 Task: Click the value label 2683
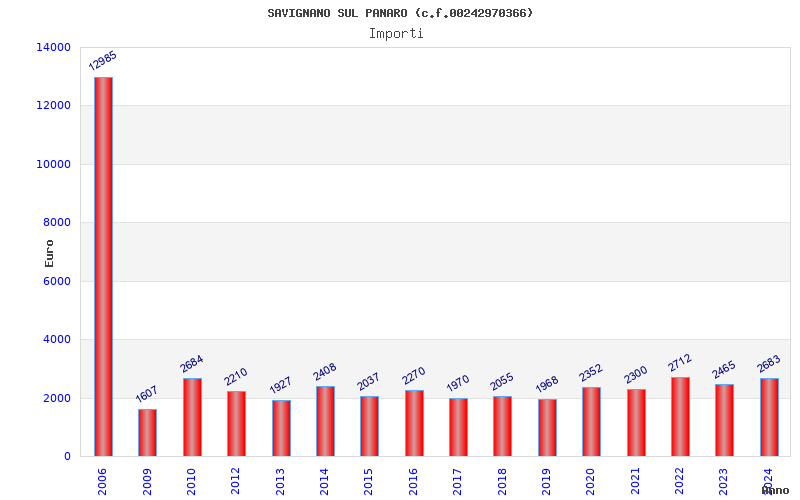[x=768, y=364]
